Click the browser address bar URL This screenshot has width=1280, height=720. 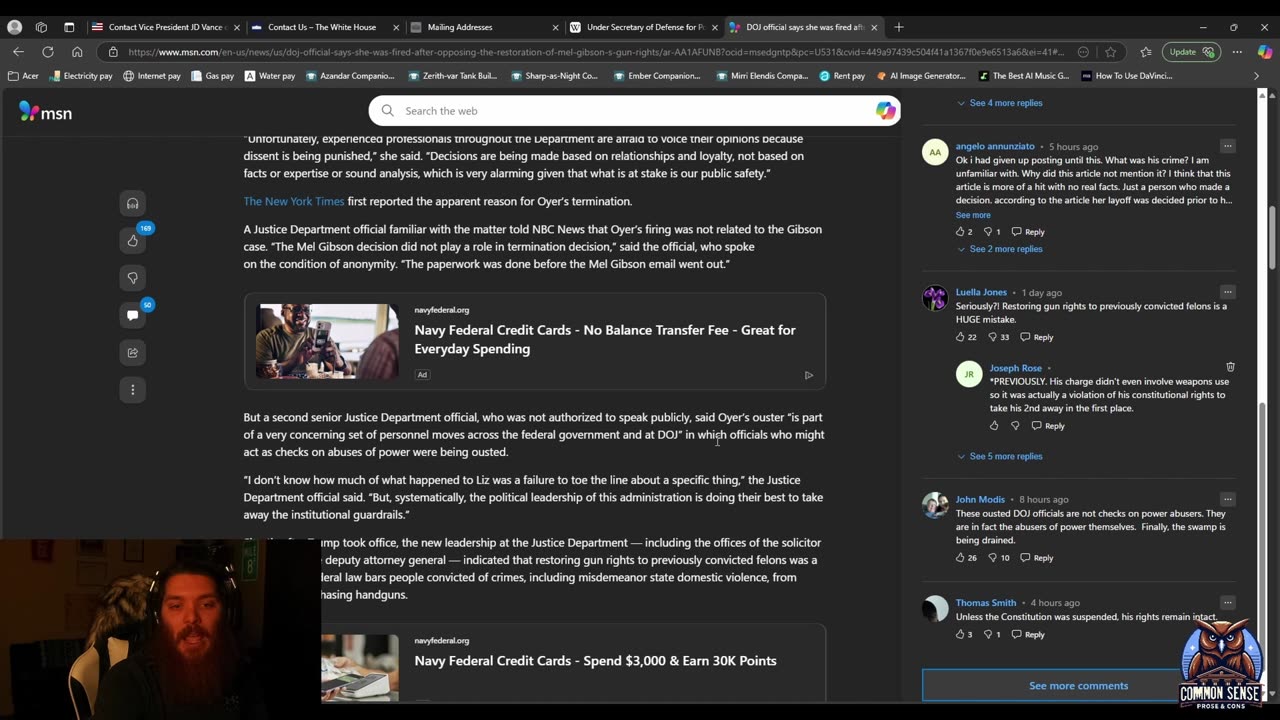(x=595, y=52)
